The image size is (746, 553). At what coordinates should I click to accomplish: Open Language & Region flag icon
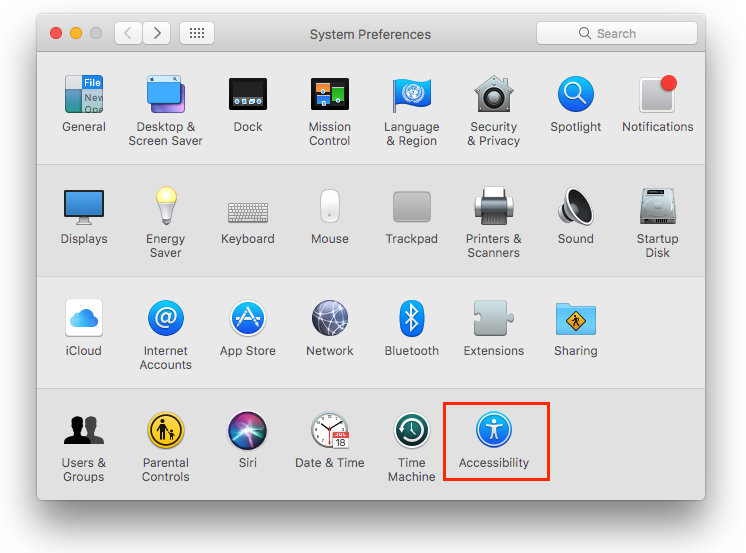412,95
